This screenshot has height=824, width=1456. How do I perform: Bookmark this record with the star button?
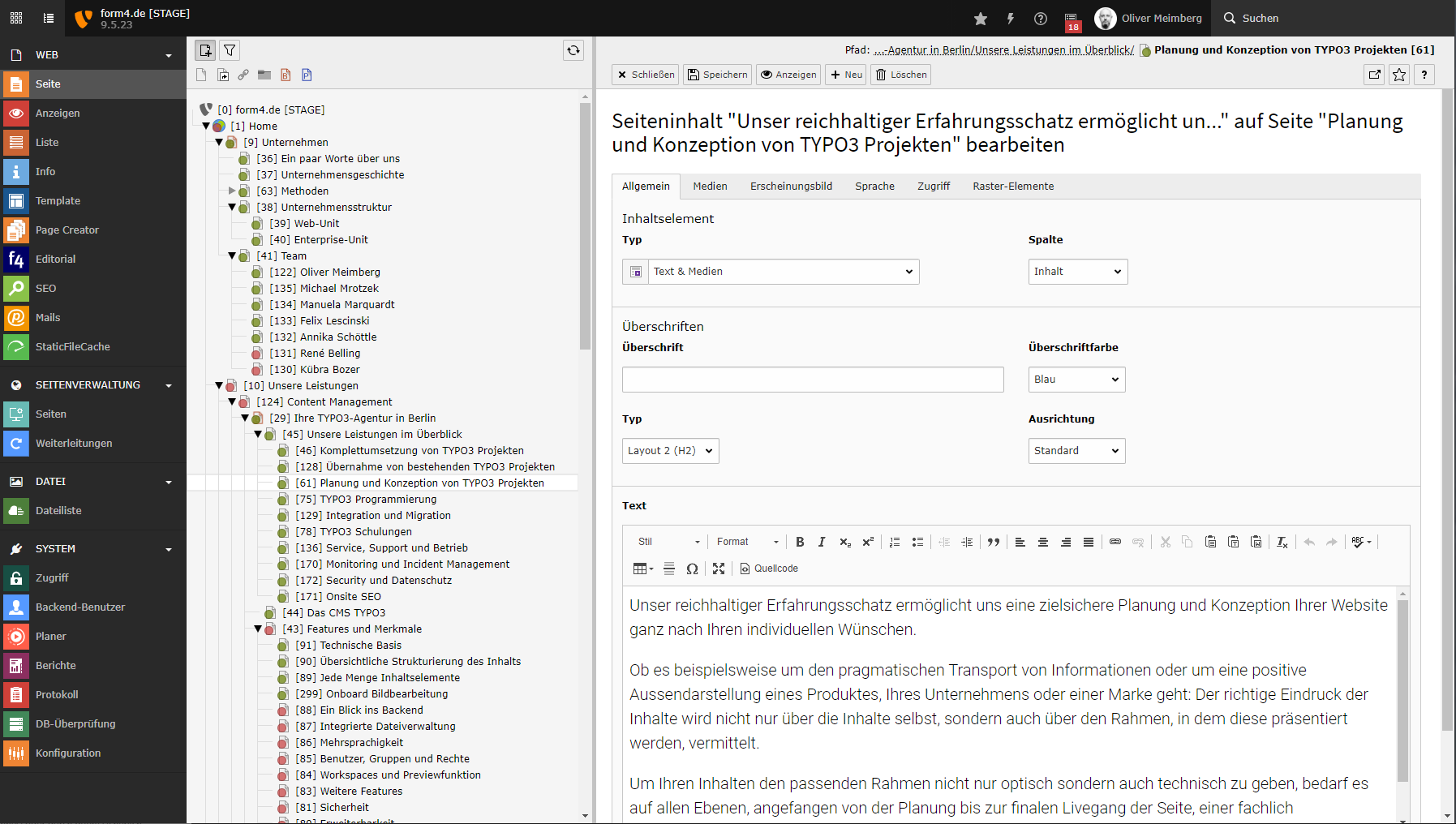click(x=1399, y=75)
